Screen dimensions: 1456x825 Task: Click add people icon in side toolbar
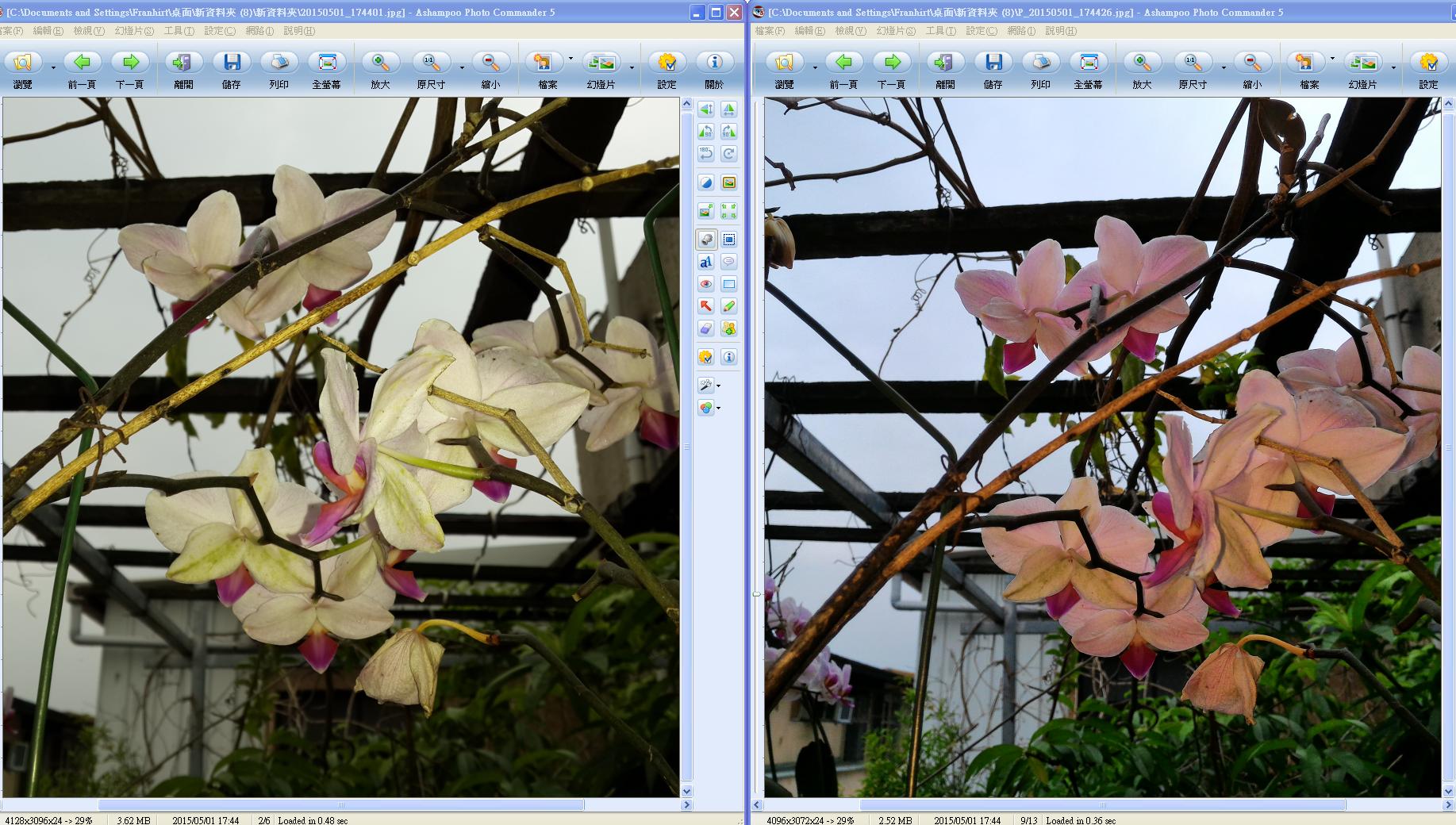click(728, 328)
